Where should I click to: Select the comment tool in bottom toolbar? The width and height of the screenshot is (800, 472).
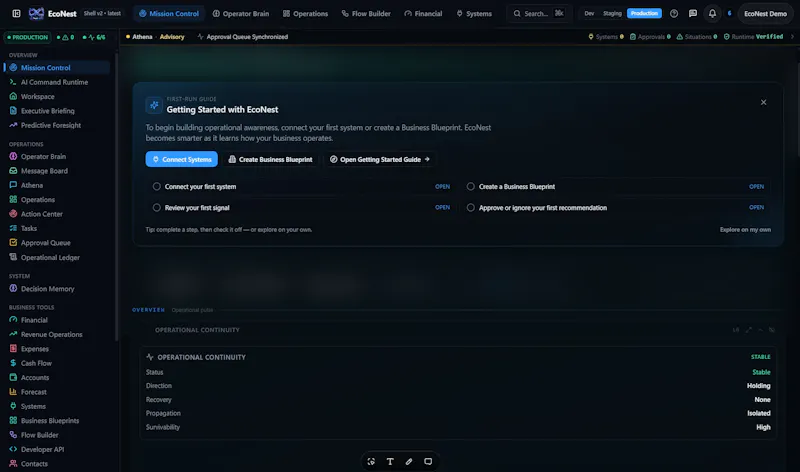coord(428,461)
